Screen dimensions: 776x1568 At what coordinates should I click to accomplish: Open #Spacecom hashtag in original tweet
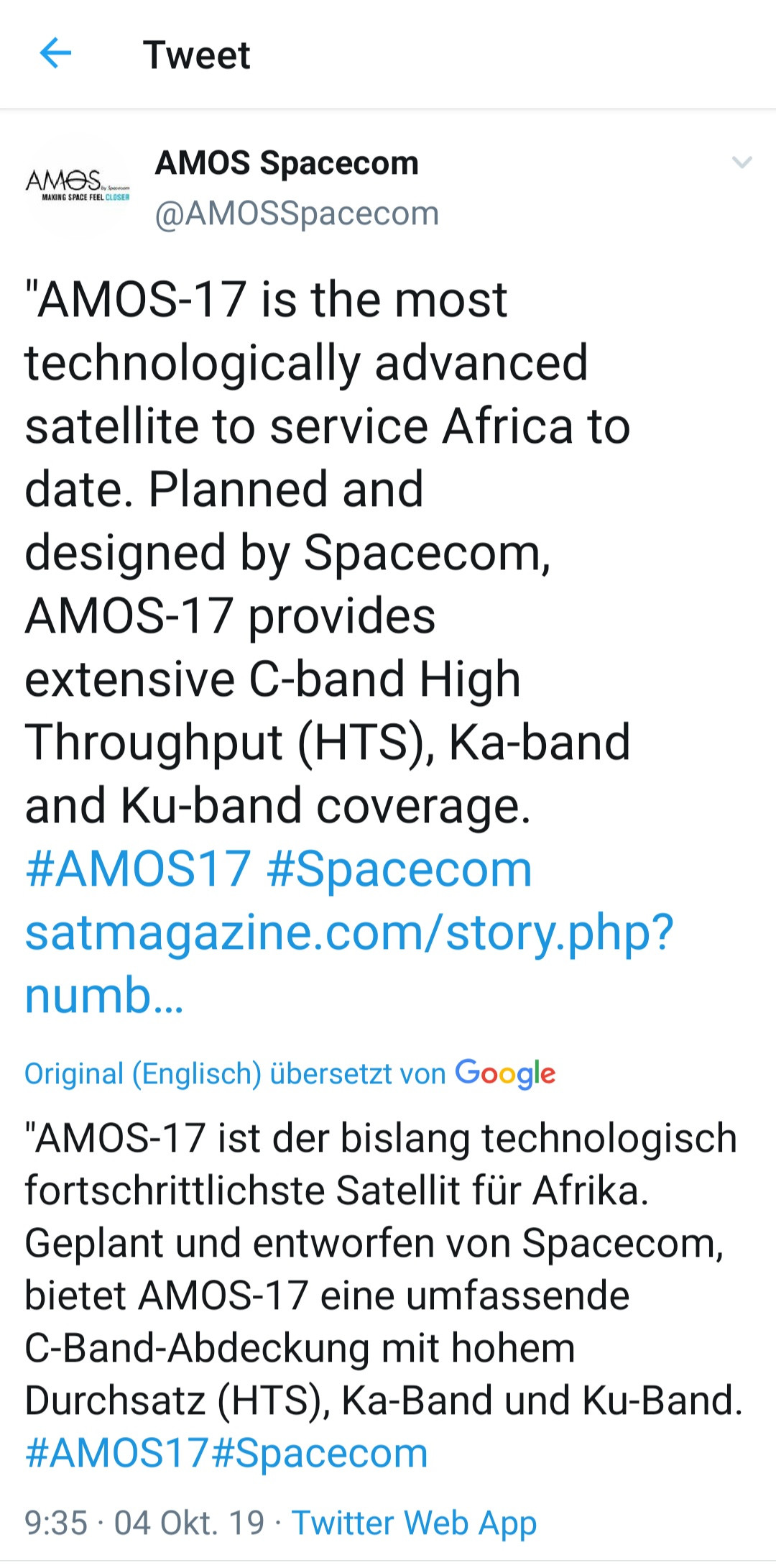click(x=399, y=868)
